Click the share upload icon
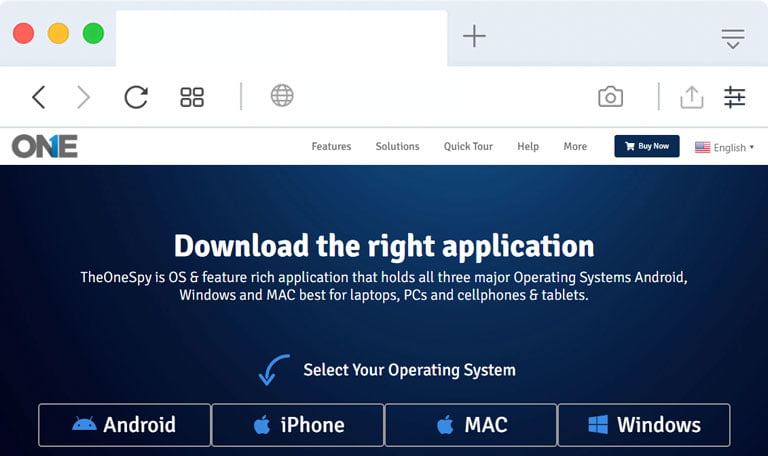 point(692,96)
